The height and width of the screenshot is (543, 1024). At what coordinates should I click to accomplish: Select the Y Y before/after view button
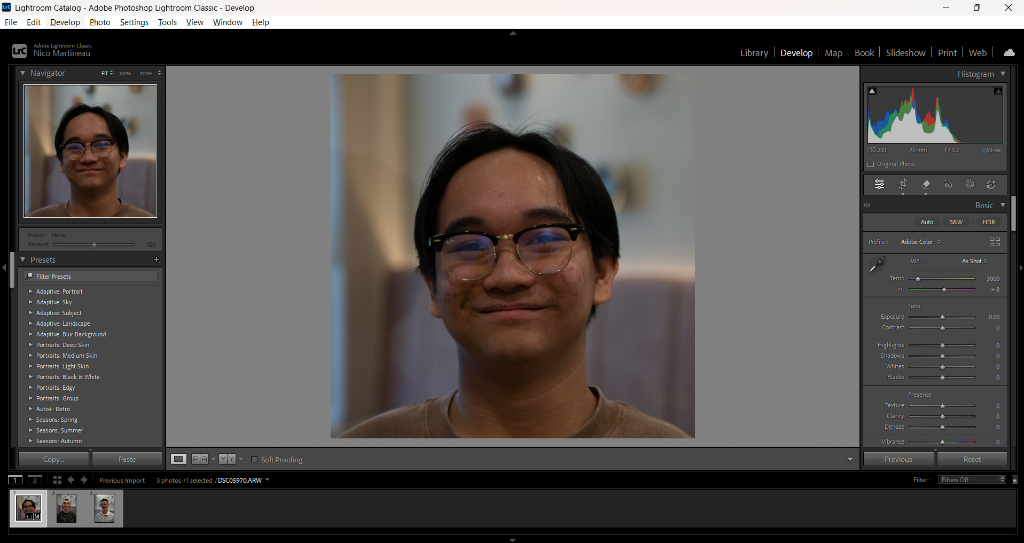(227, 459)
